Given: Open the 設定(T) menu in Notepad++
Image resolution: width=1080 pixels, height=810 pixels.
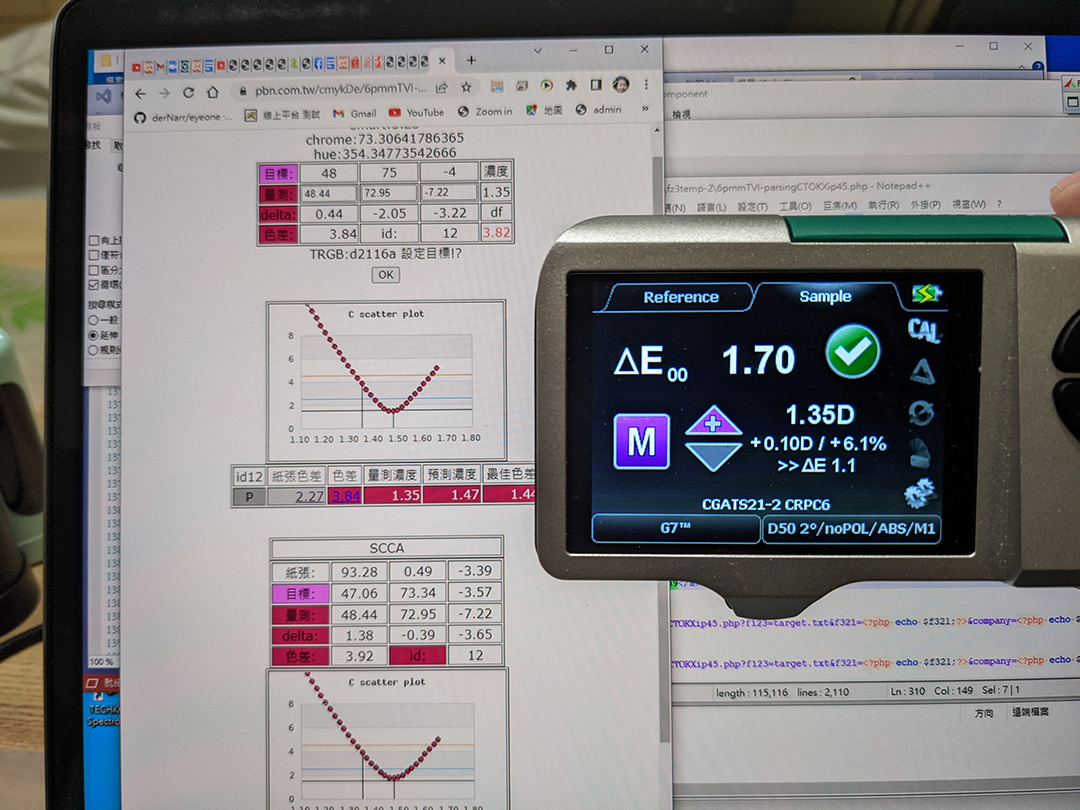Looking at the screenshot, I should [752, 207].
